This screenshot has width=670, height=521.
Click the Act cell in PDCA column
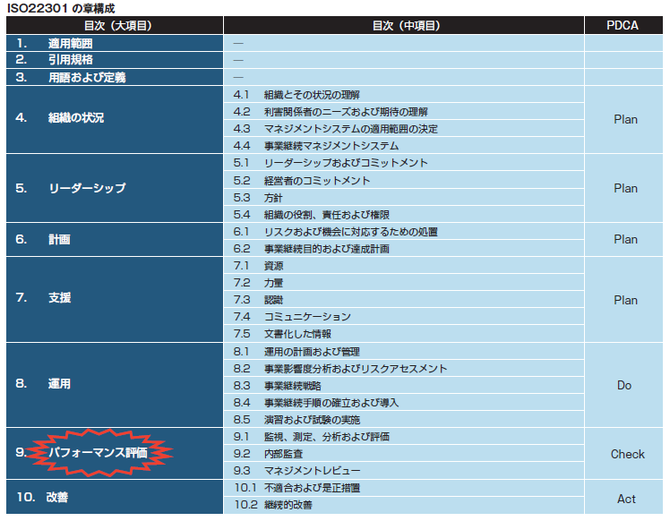coord(626,498)
